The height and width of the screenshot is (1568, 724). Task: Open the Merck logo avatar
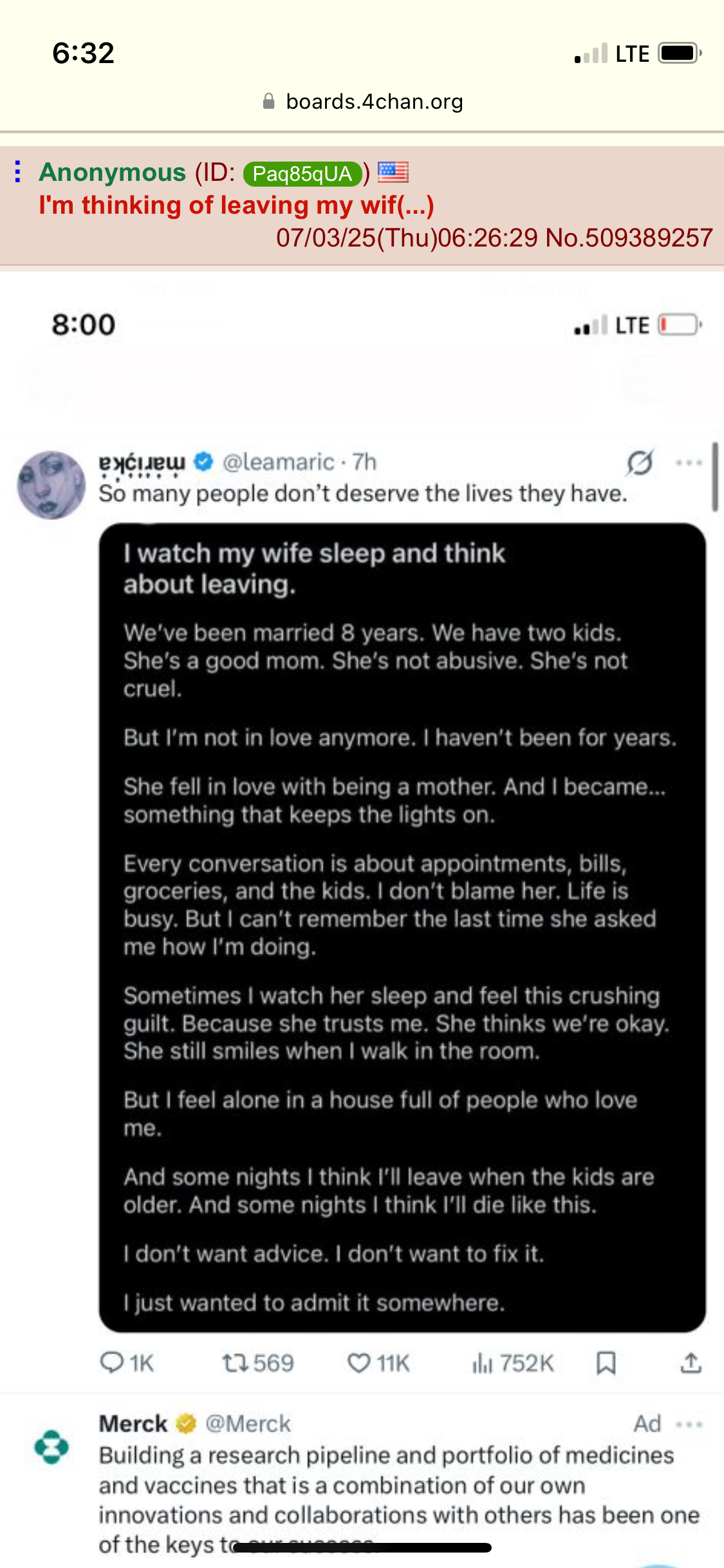pyautogui.click(x=51, y=1447)
